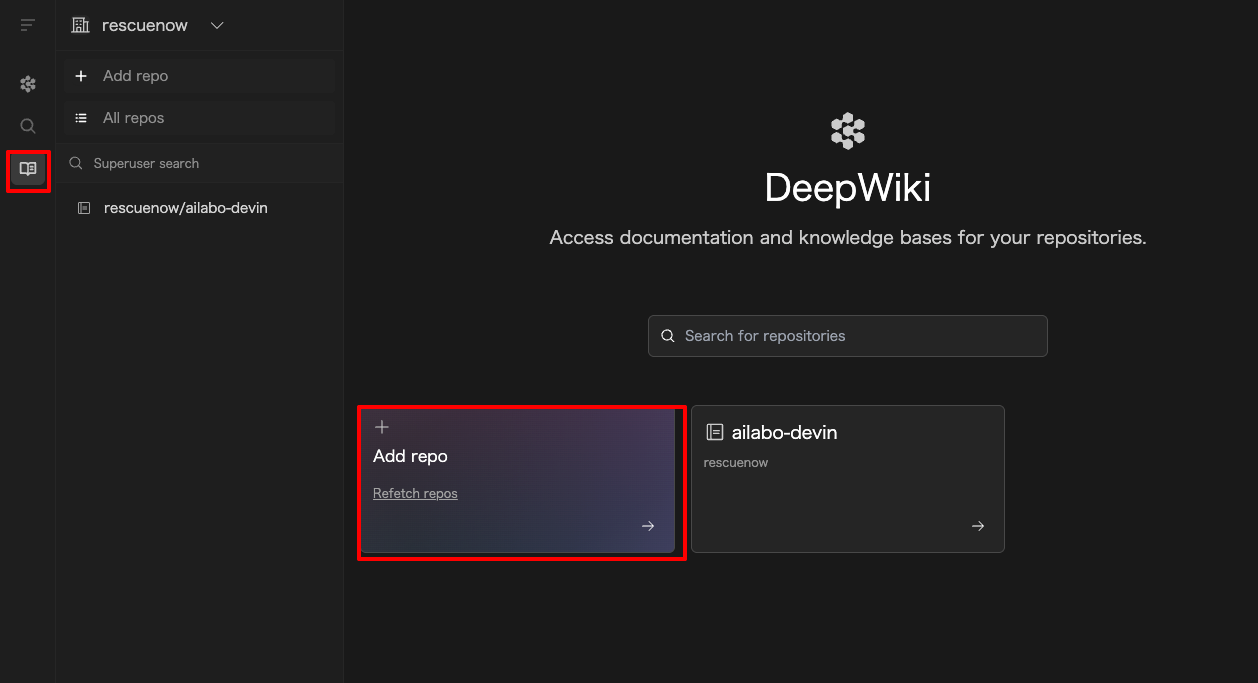
Task: Open All repos in the sidebar
Action: point(199,118)
